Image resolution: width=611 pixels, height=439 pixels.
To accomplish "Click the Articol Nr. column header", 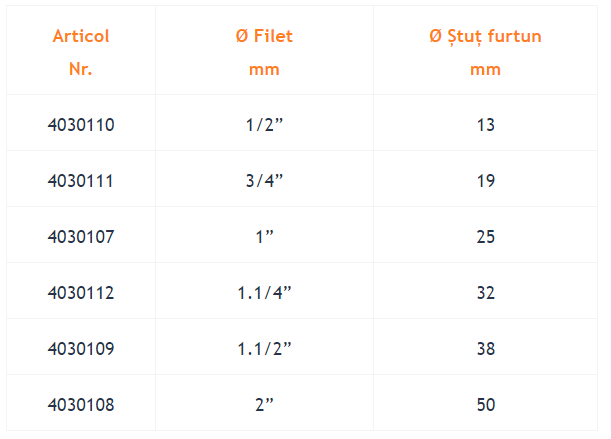I will coord(81,52).
